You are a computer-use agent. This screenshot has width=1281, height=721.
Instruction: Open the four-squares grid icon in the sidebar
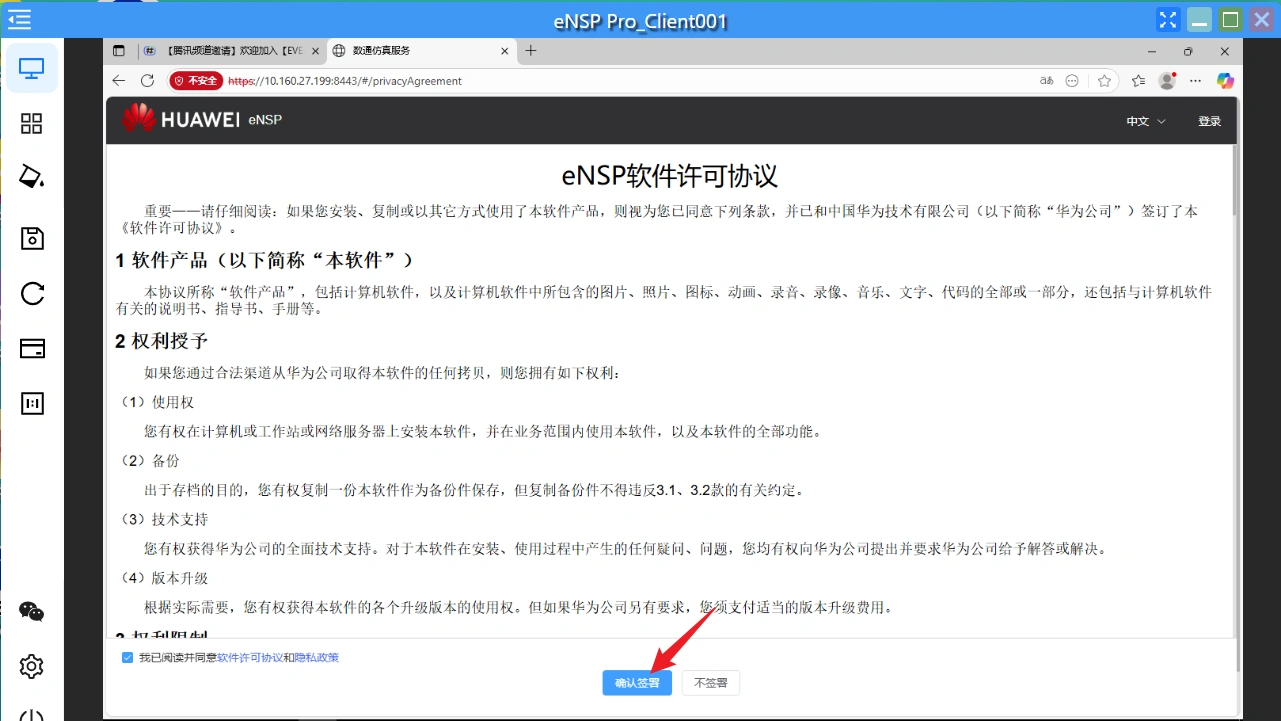(32, 123)
